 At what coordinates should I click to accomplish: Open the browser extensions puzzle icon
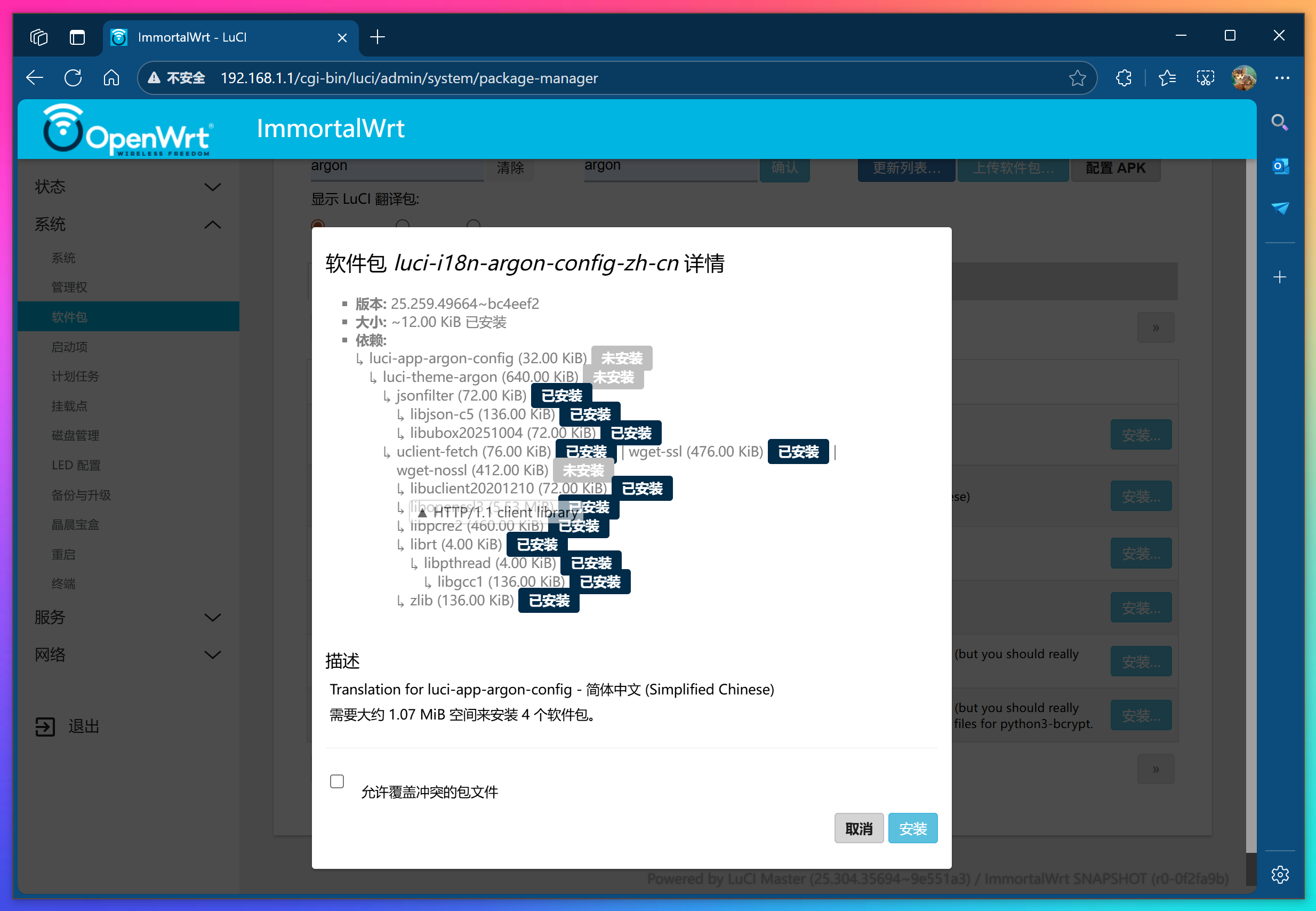(x=1123, y=78)
